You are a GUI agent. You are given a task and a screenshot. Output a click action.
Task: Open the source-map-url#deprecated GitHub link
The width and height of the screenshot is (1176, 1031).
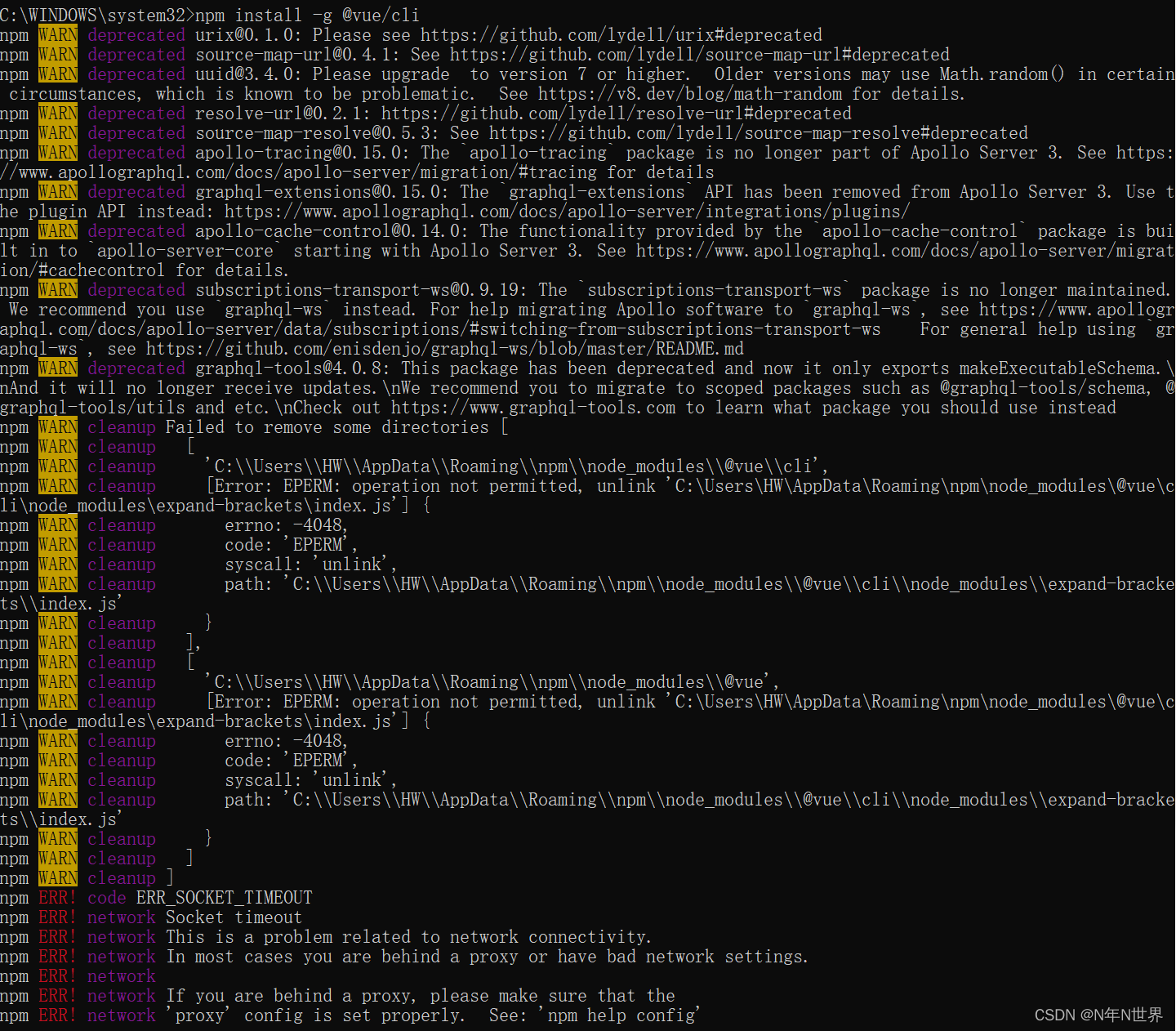[699, 55]
